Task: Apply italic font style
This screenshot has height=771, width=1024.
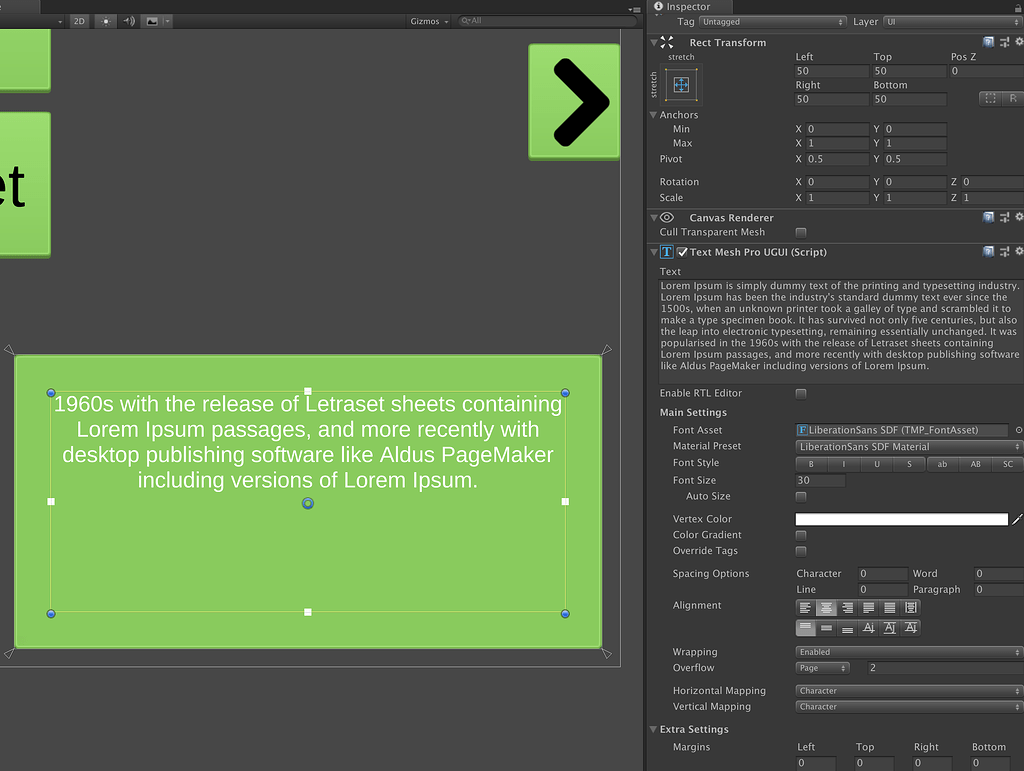Action: click(844, 464)
